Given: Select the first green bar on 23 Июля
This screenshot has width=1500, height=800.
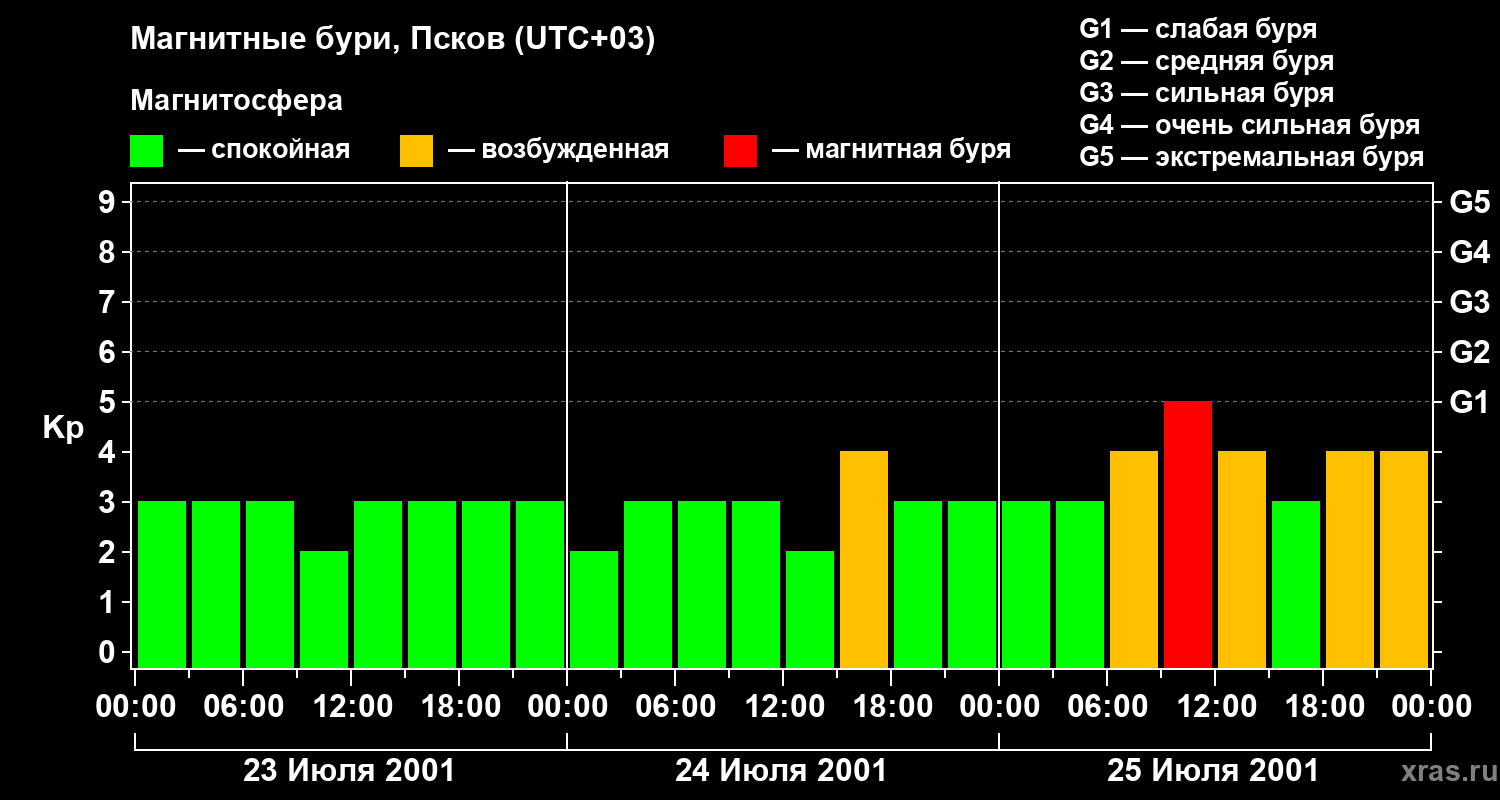Looking at the screenshot, I should tap(162, 584).
